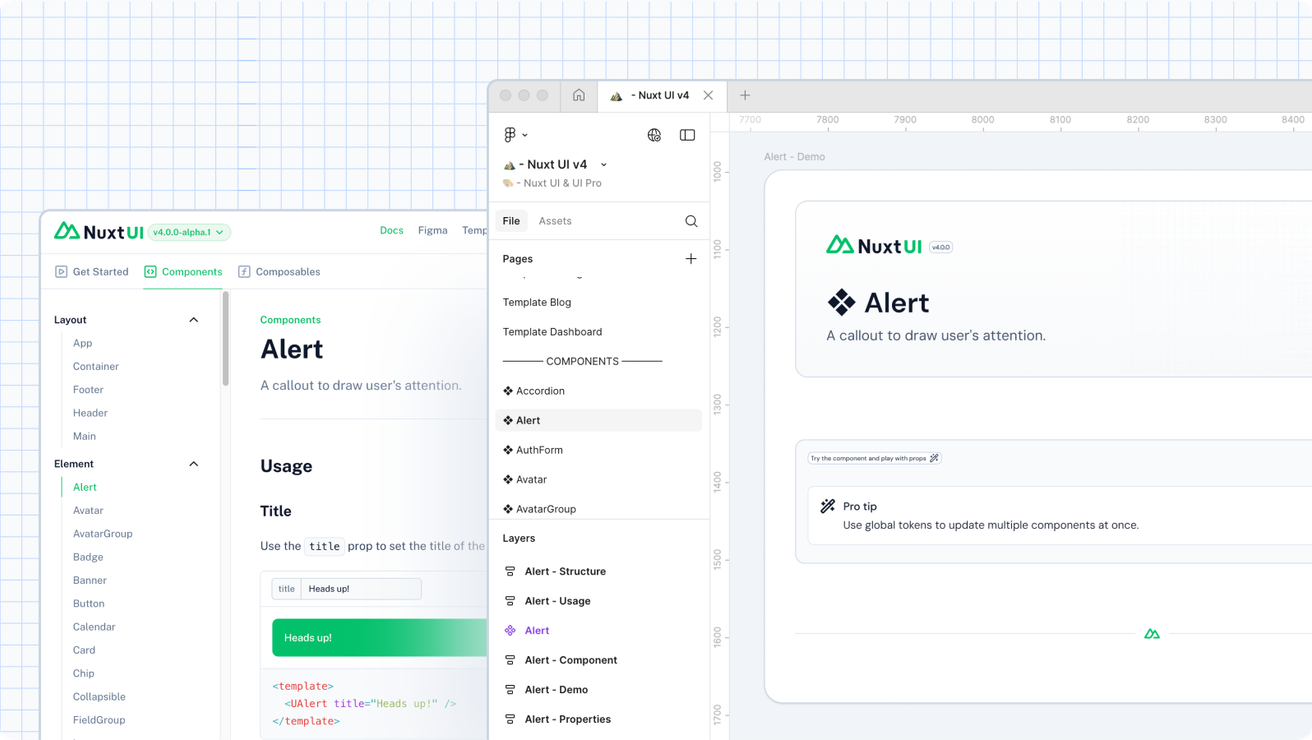
Task: Collapse the Layout section in the docs sidebar
Action: [193, 319]
